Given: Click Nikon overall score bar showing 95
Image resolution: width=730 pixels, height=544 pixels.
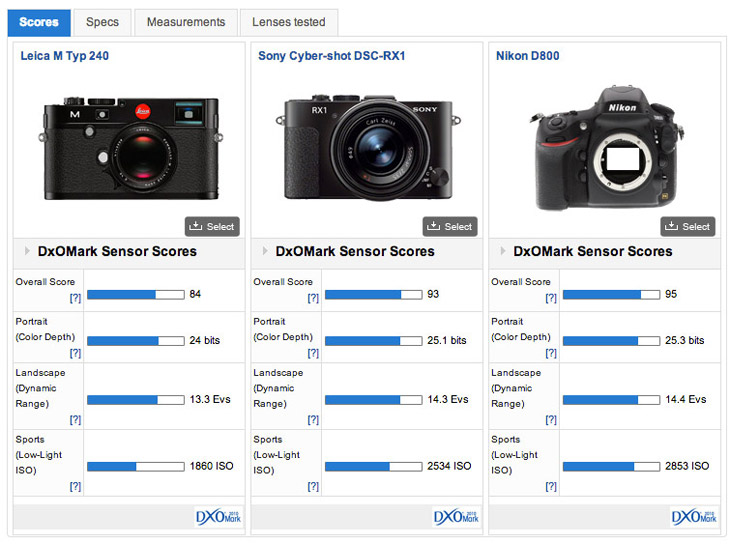Looking at the screenshot, I should (x=612, y=295).
